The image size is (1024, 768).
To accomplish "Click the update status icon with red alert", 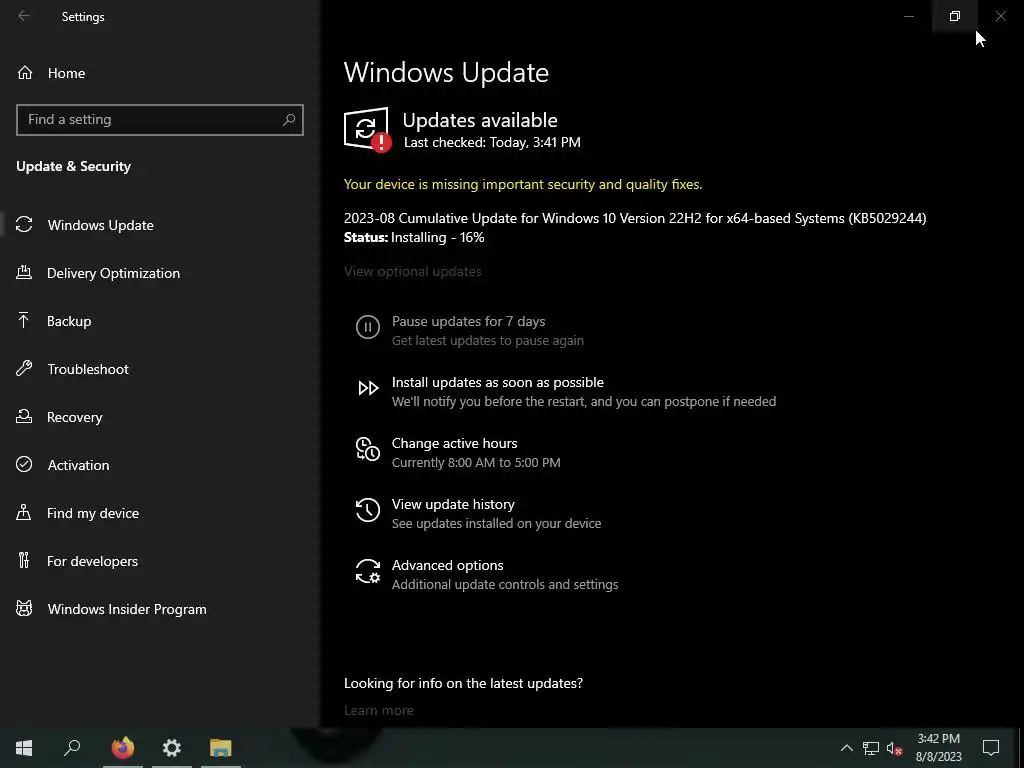I will point(367,129).
